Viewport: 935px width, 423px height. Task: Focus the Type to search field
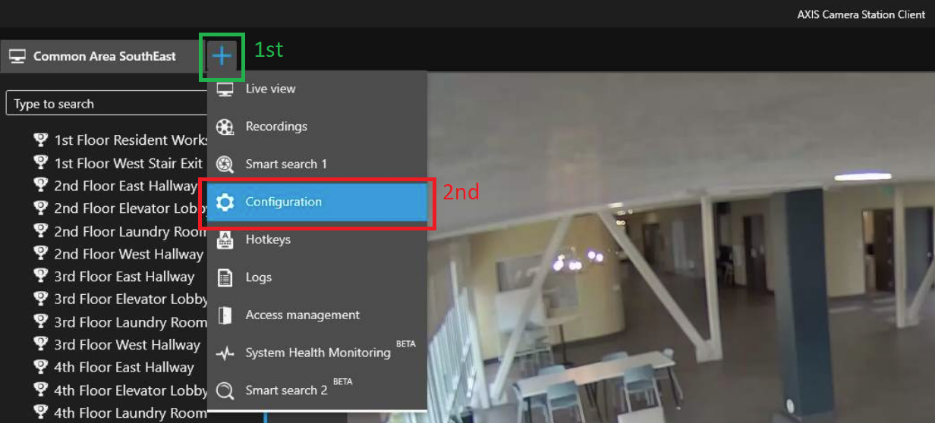pos(107,104)
